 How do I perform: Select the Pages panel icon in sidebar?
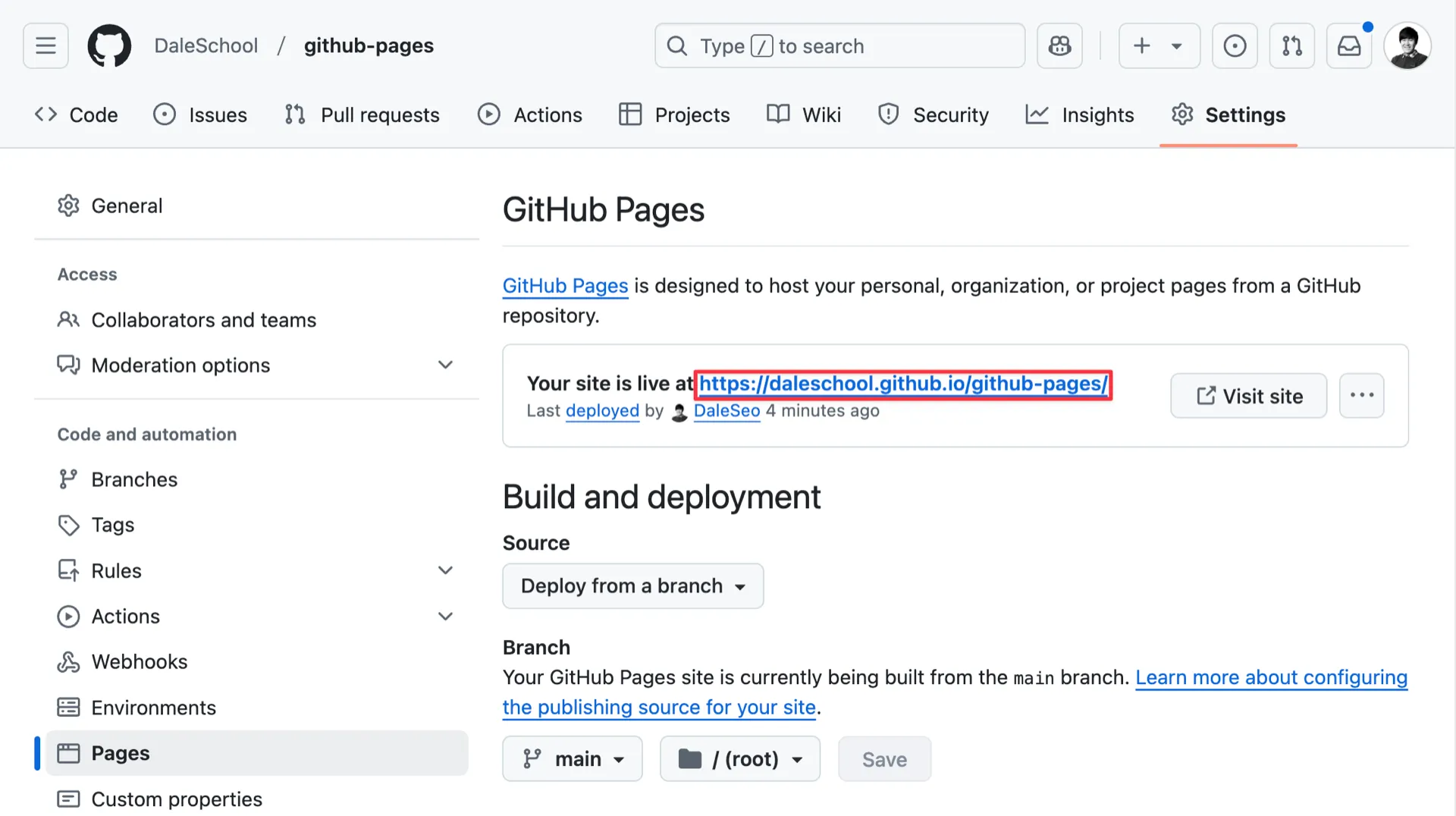tap(70, 753)
